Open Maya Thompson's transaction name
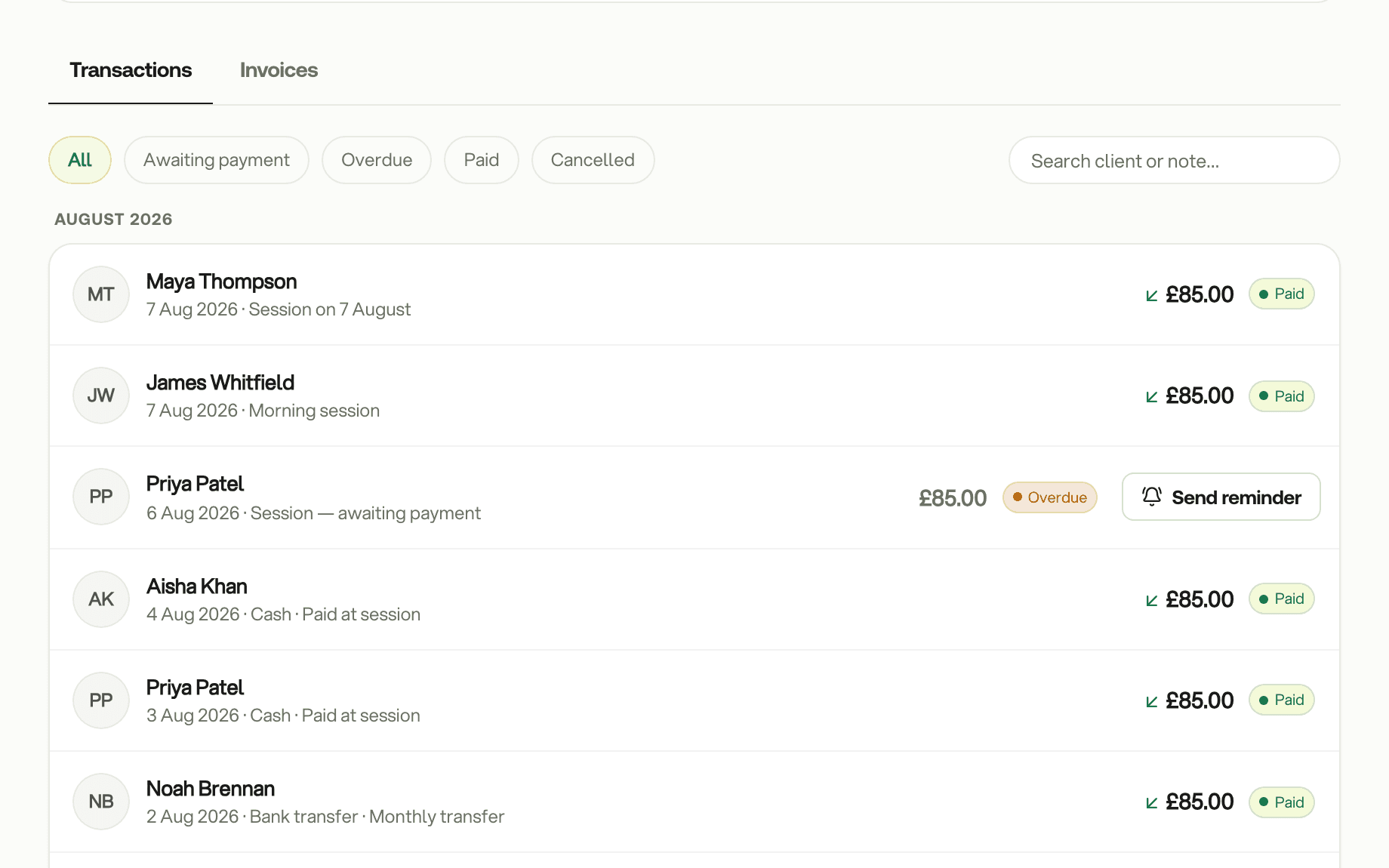This screenshot has width=1389, height=868. tap(221, 282)
